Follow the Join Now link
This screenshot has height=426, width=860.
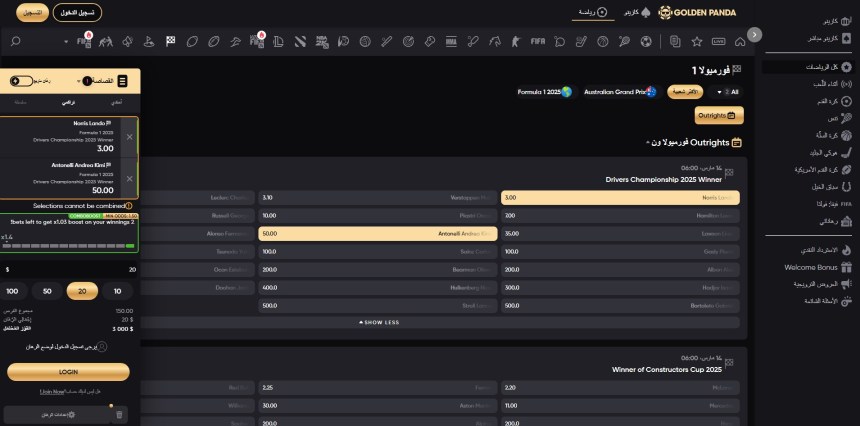pyautogui.click(x=52, y=392)
